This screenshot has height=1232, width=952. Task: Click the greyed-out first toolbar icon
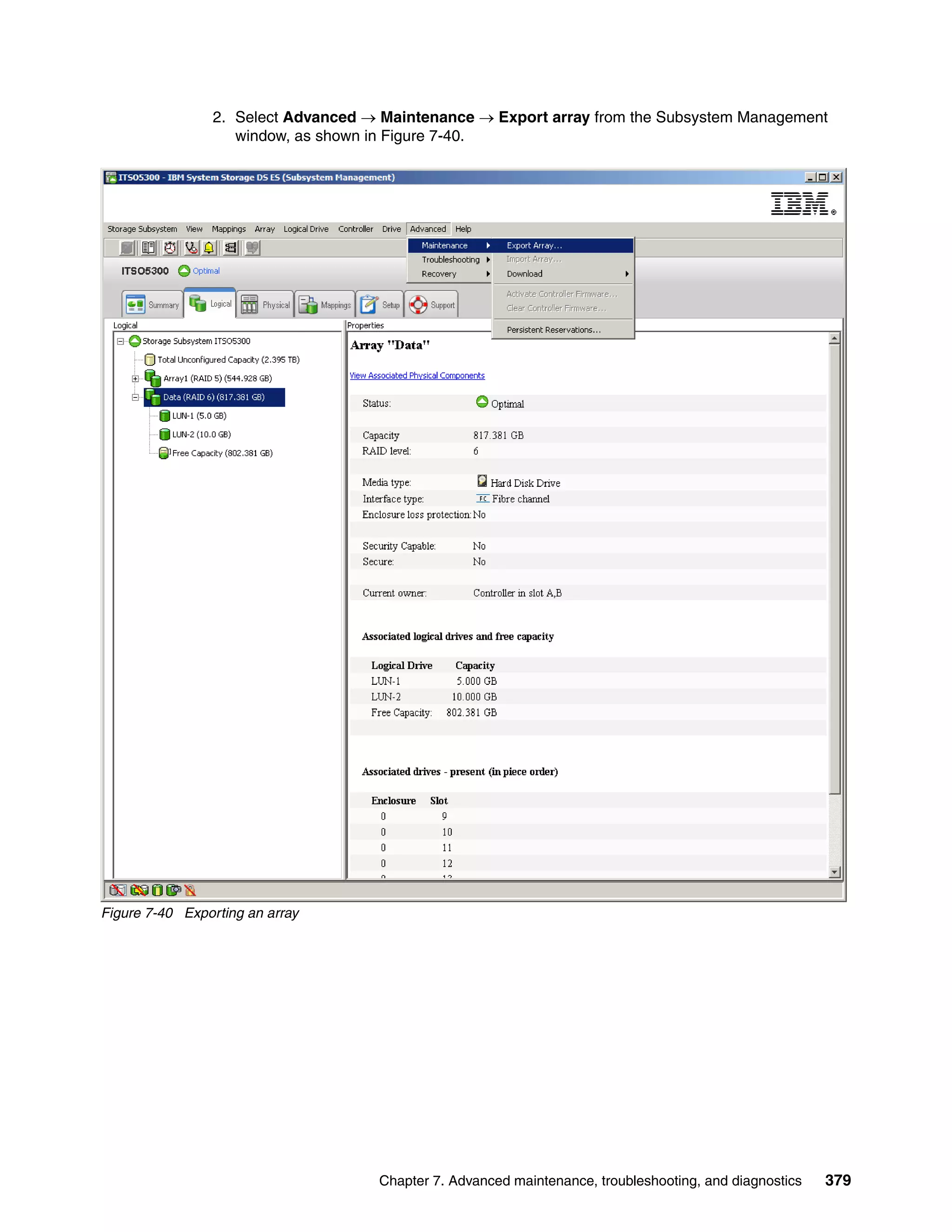(x=127, y=248)
